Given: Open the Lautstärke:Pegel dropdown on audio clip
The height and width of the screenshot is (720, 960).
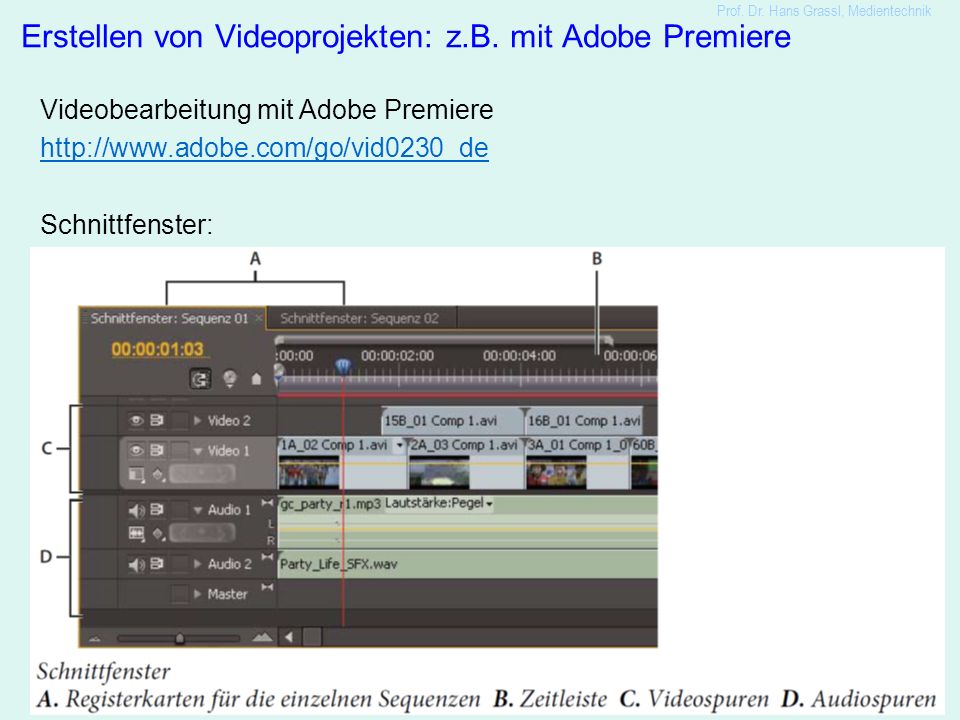Looking at the screenshot, I should (x=489, y=504).
